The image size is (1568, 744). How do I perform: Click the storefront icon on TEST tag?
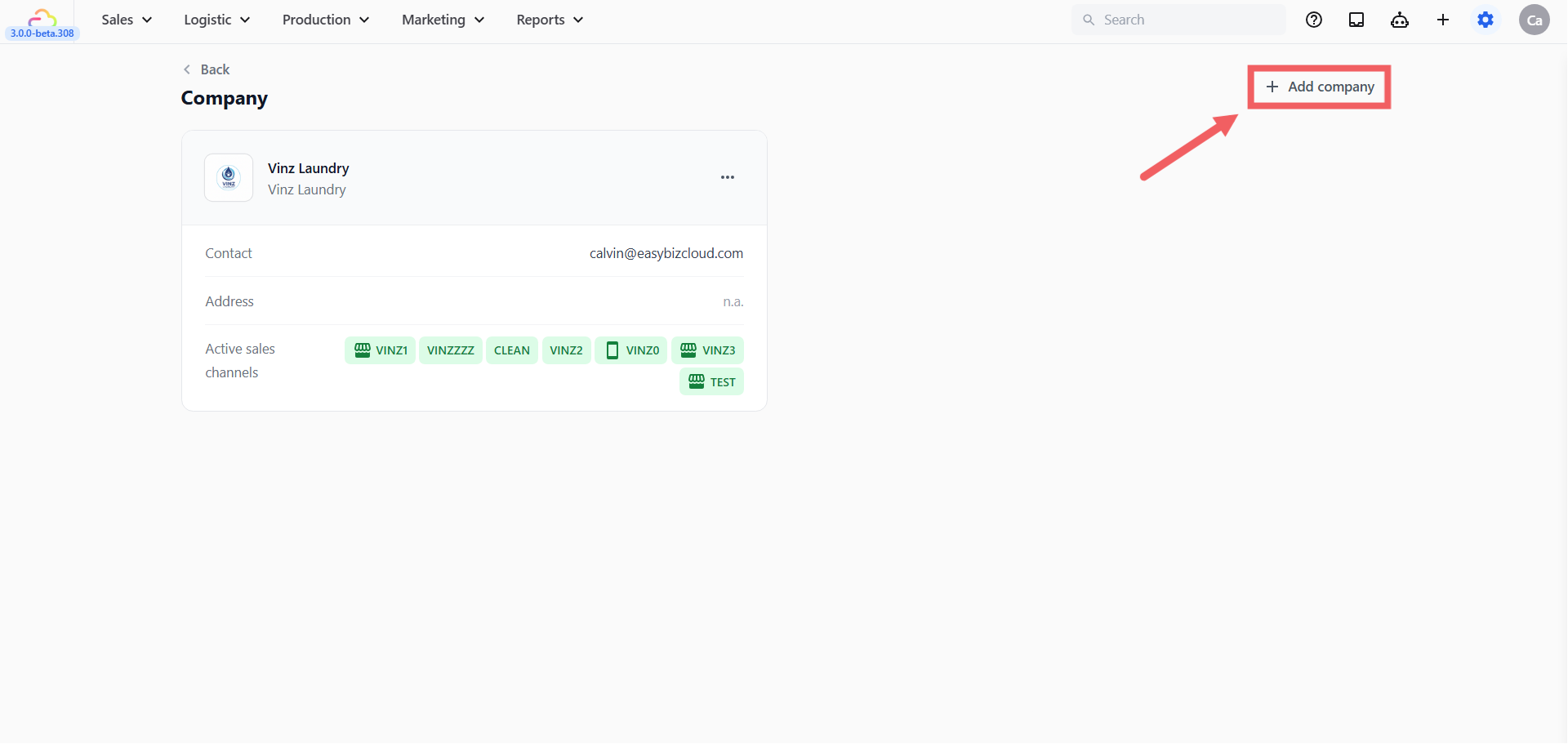(x=697, y=381)
